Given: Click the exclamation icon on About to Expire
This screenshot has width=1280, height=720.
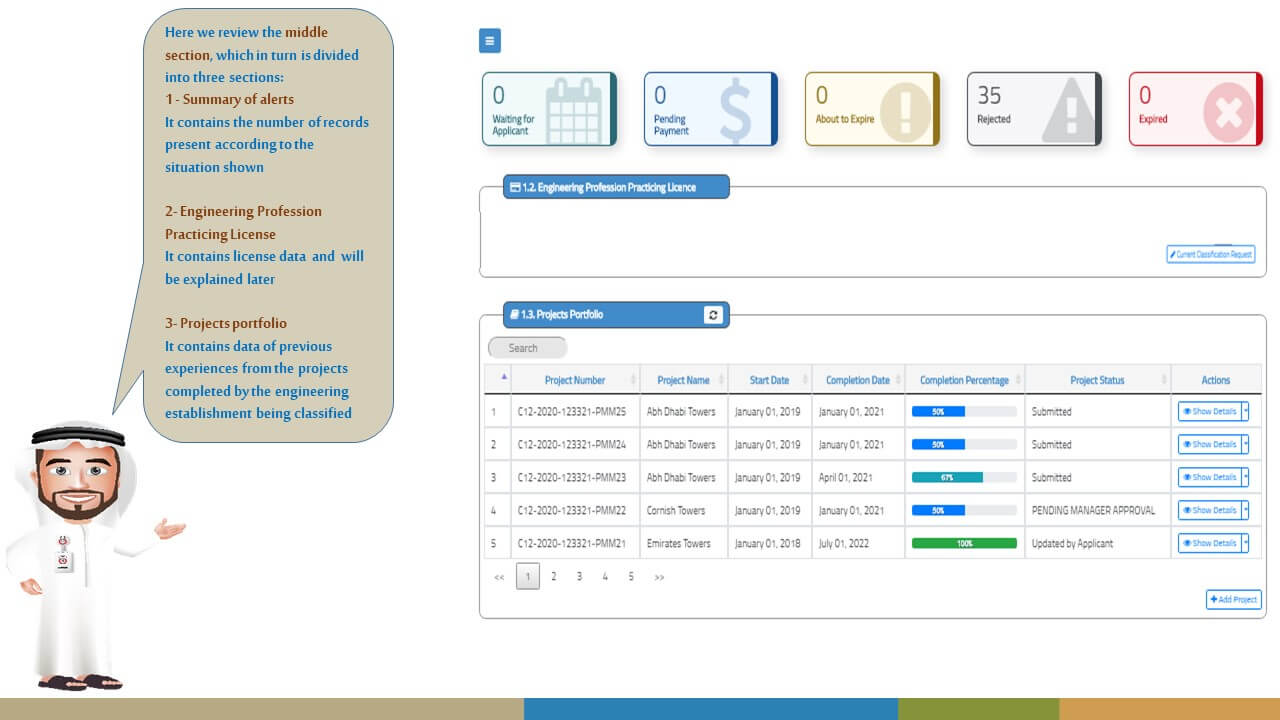Looking at the screenshot, I should tap(903, 111).
